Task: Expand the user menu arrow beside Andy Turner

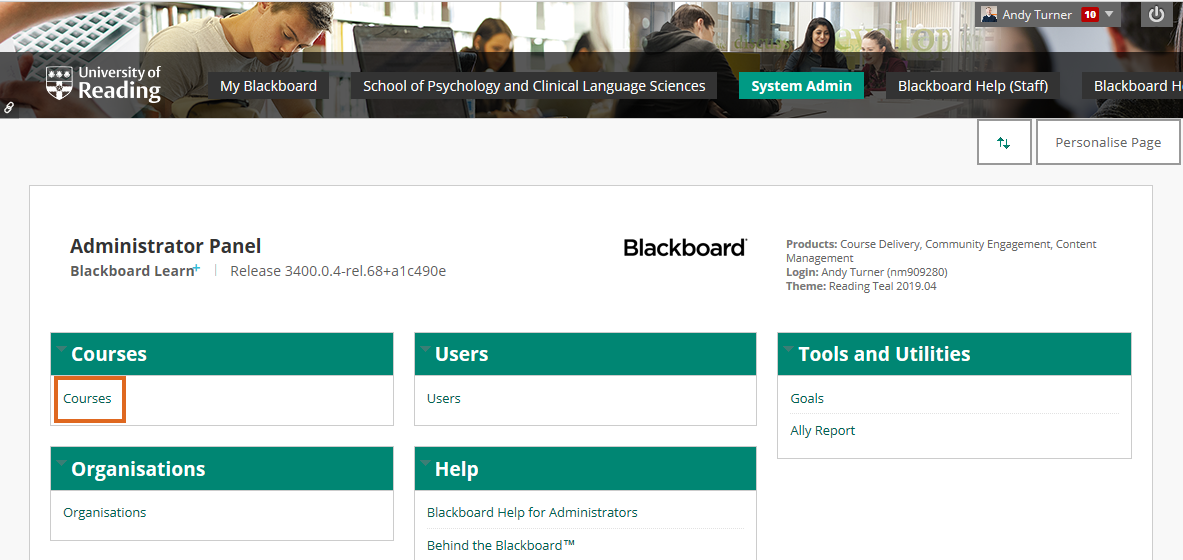Action: (1109, 14)
